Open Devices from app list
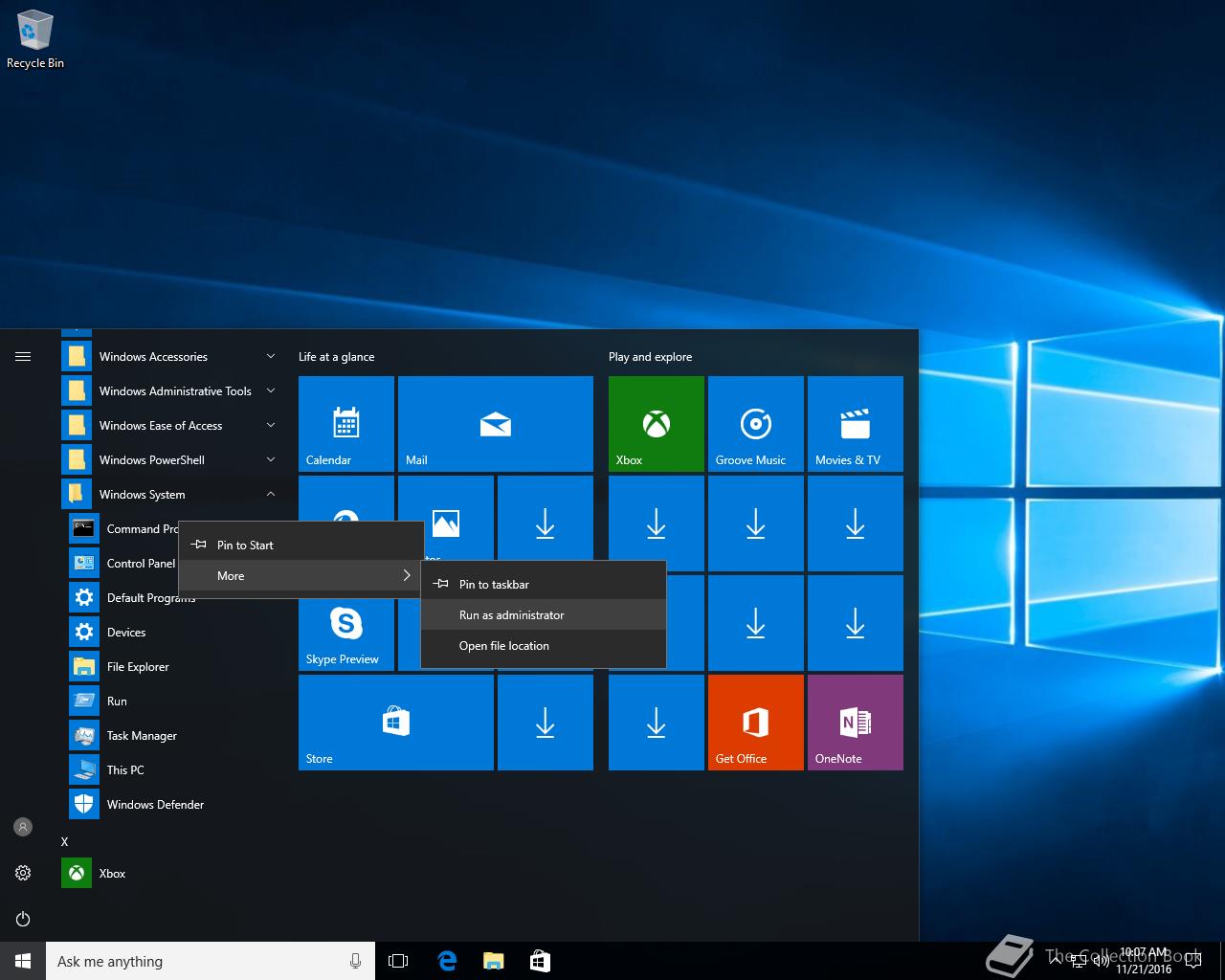1225x980 pixels. point(172,633)
